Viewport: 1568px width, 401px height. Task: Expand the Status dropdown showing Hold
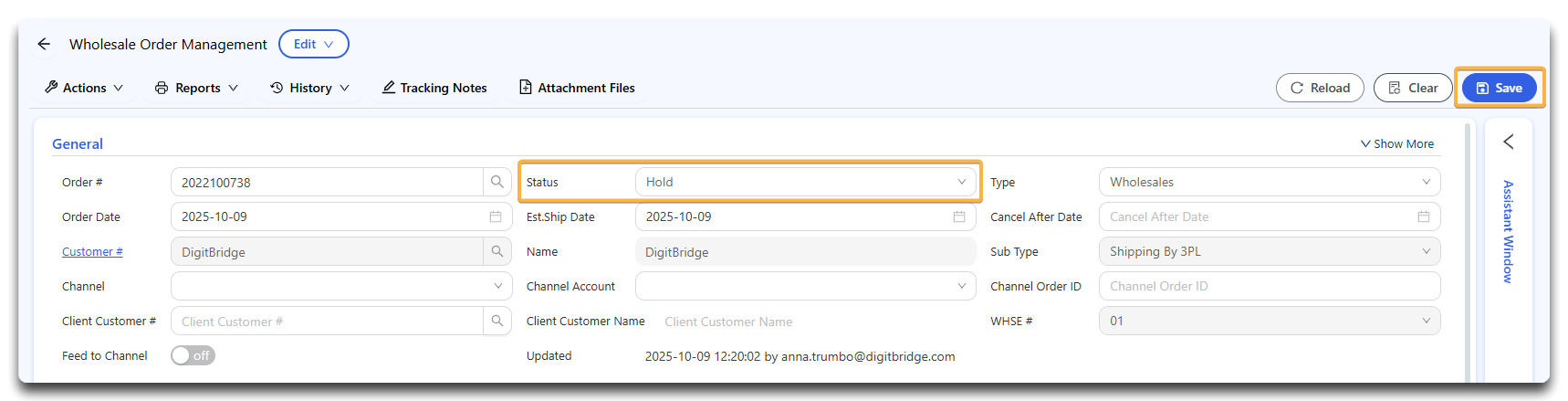(x=804, y=182)
